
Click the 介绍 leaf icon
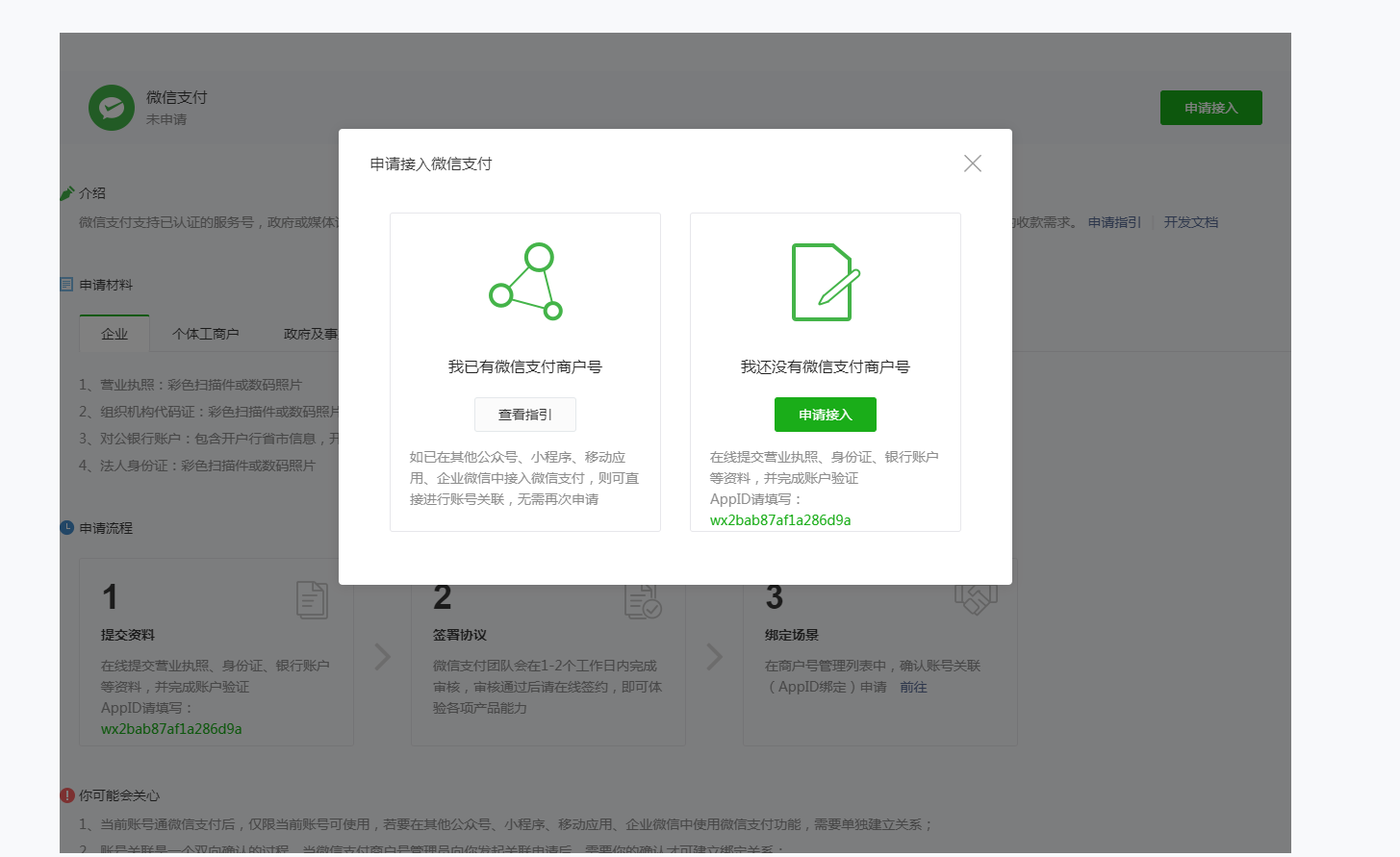coord(66,193)
